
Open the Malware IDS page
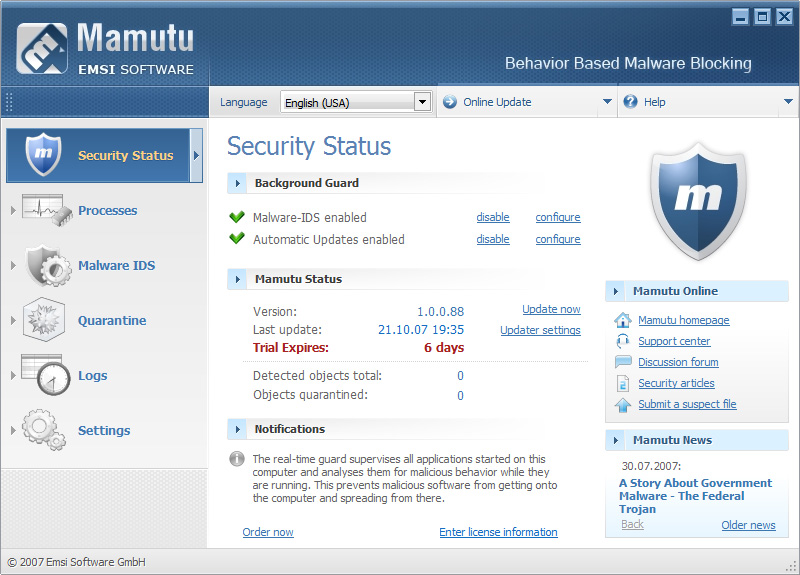coord(116,265)
